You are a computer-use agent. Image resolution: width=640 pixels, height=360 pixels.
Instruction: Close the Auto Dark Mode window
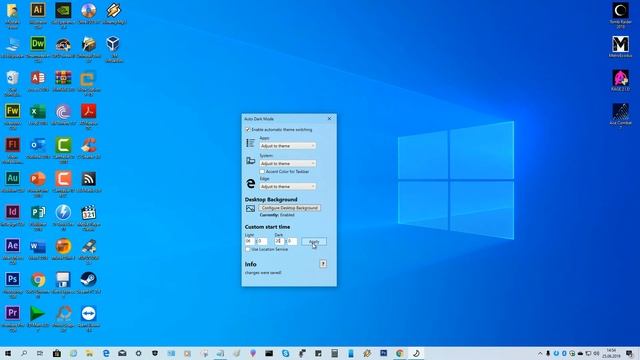329,118
